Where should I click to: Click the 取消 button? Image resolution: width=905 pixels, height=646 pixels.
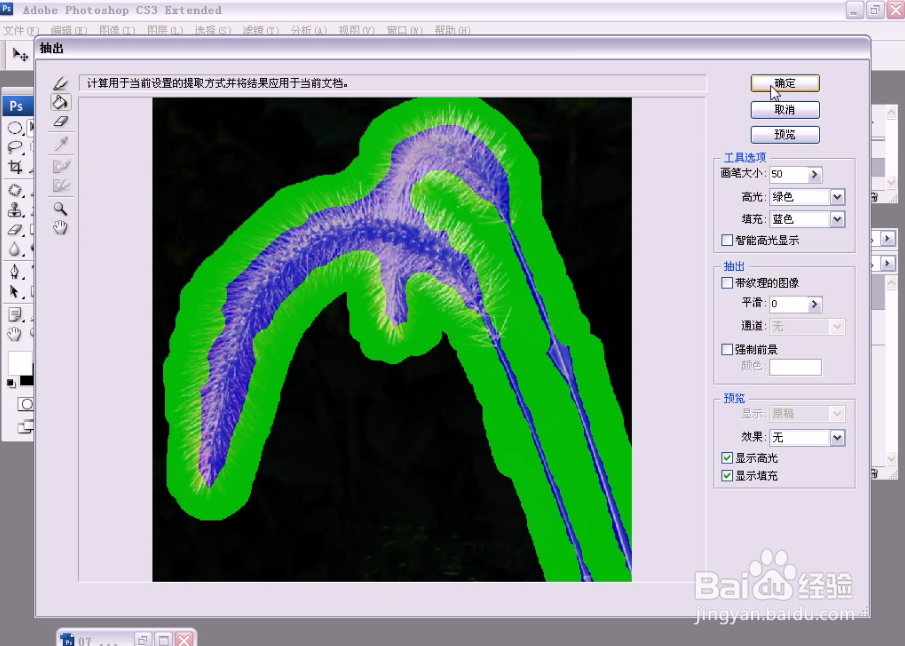pyautogui.click(x=785, y=110)
